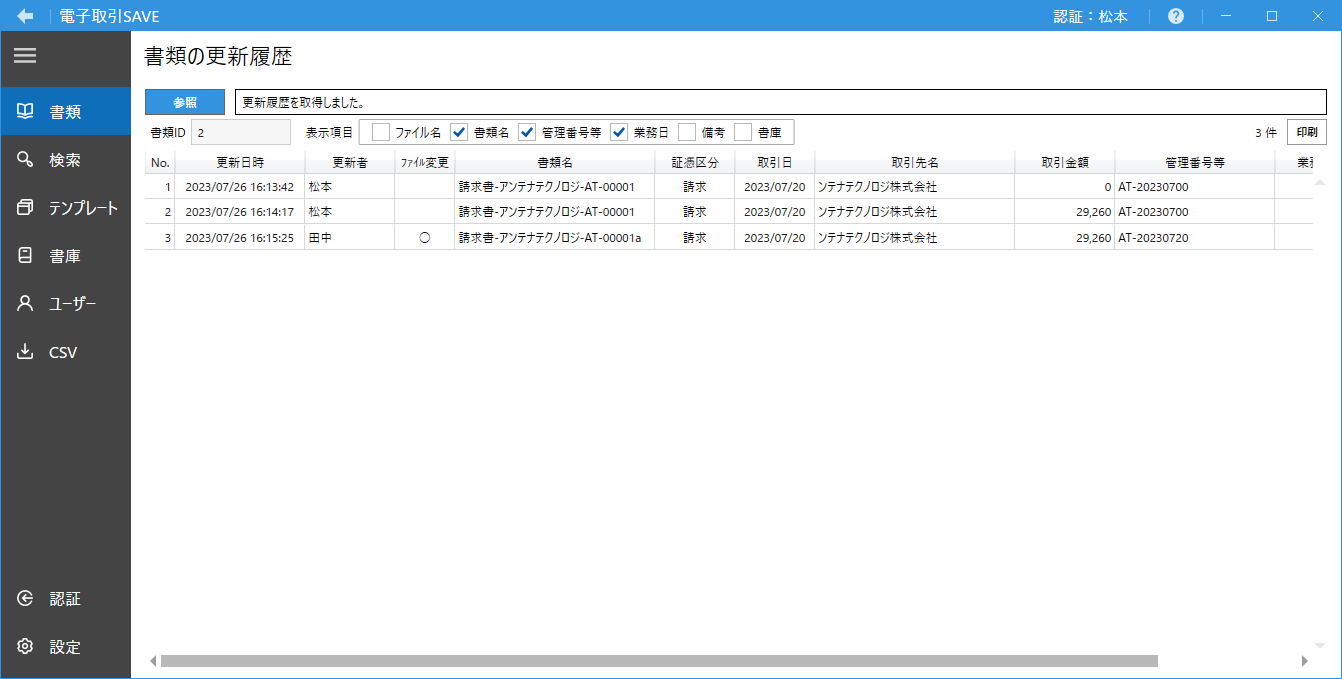Click the vertical scrollbar down arrow
The height and width of the screenshot is (679, 1342).
tap(1319, 645)
